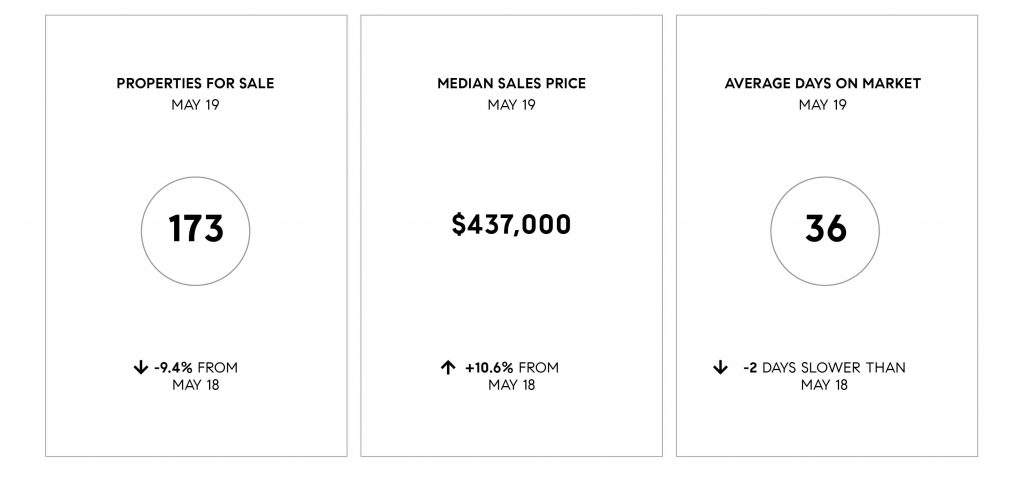Click the -2 days slower than text

click(824, 368)
